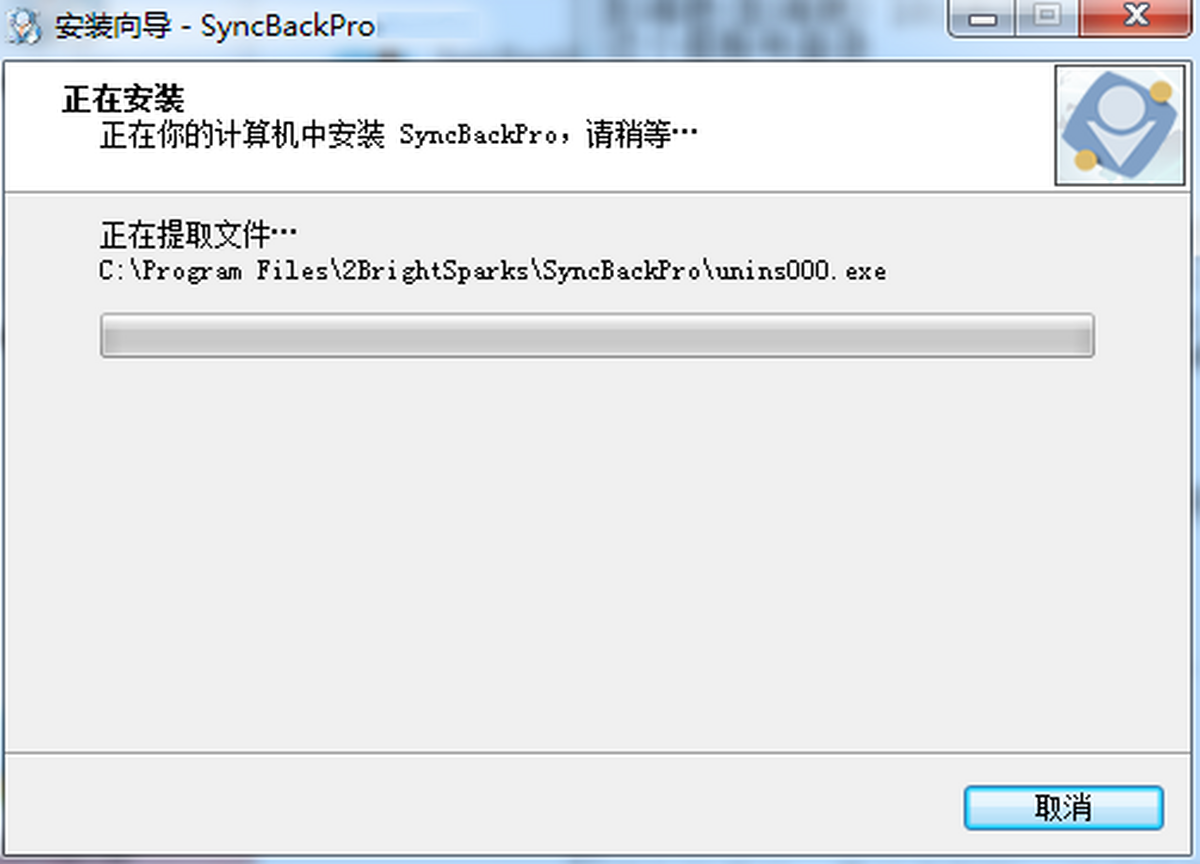Image resolution: width=1200 pixels, height=864 pixels.
Task: Click the SyncBackPro name in description text
Action: 478,135
